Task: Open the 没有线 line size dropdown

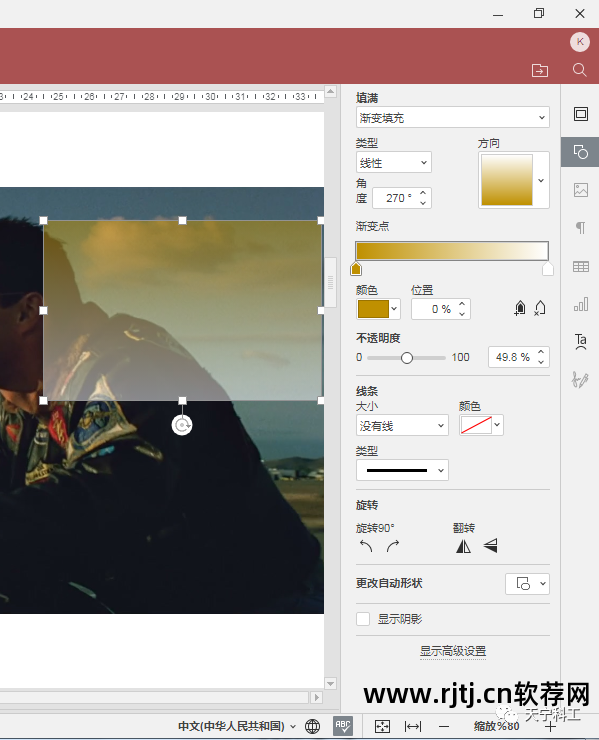Action: coord(402,426)
